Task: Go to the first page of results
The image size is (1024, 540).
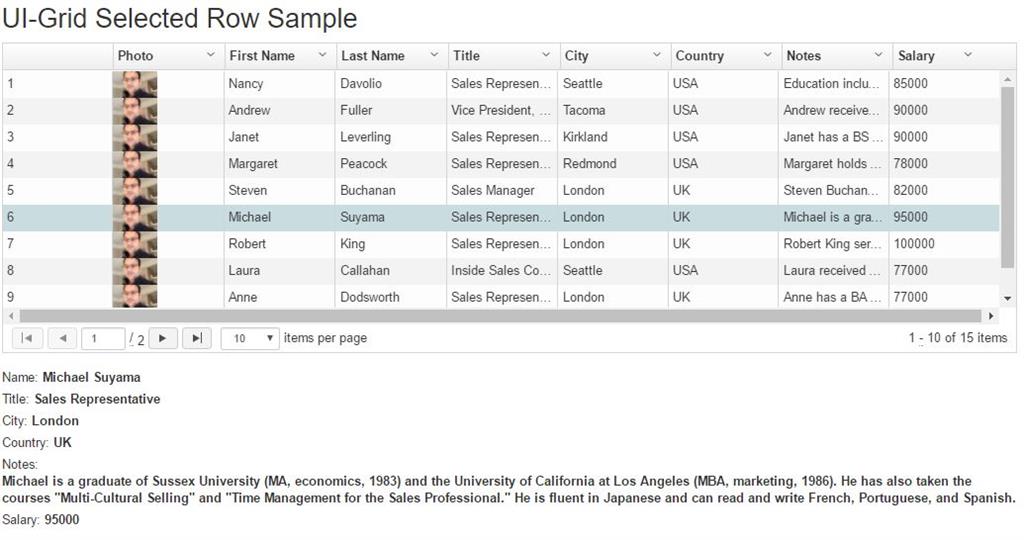Action: click(x=26, y=338)
